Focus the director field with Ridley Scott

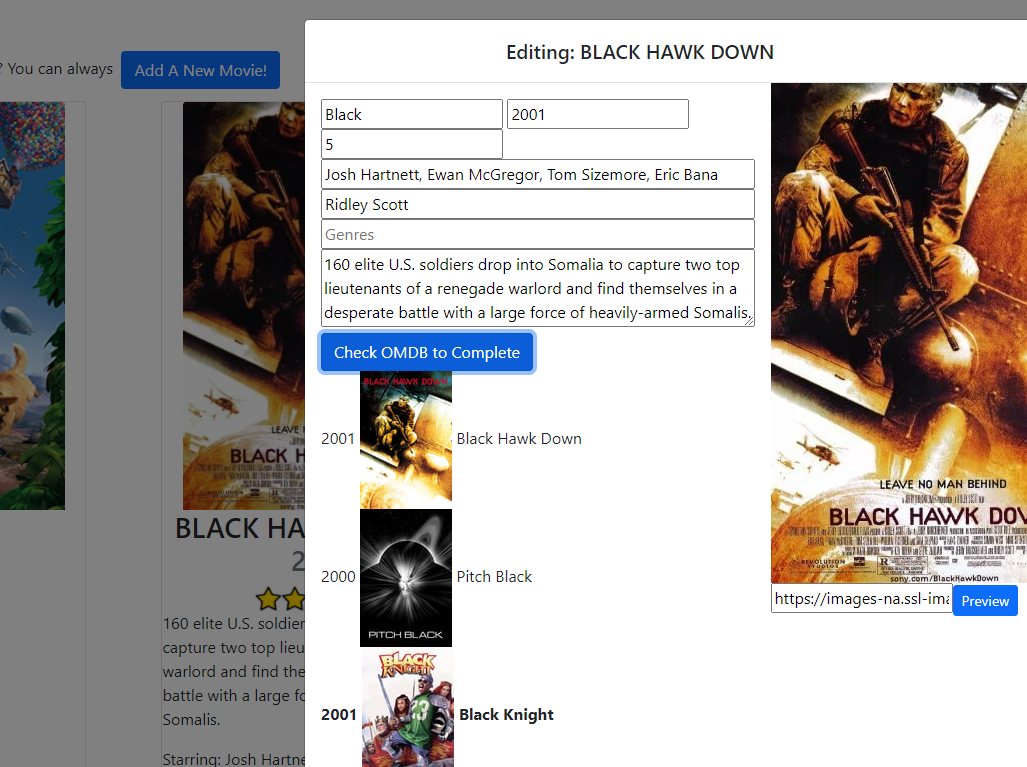[x=537, y=204]
